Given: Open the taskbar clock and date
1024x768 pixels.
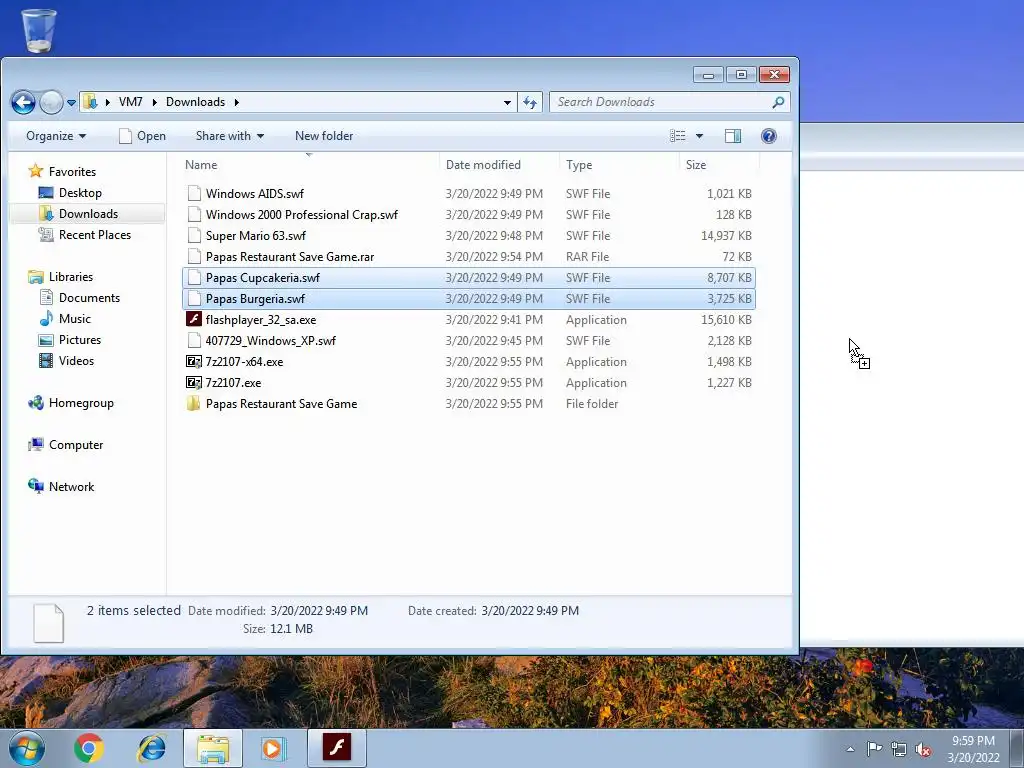Looking at the screenshot, I should [973, 749].
